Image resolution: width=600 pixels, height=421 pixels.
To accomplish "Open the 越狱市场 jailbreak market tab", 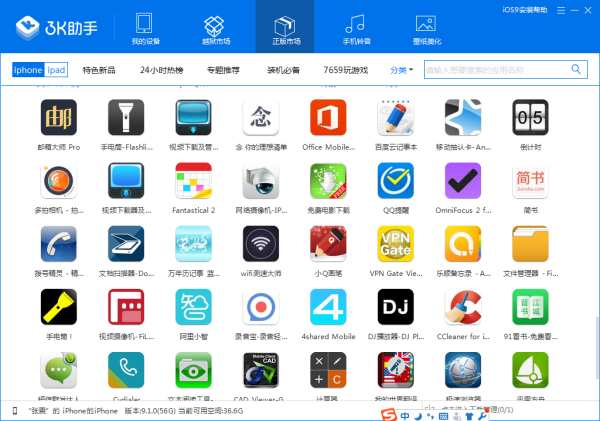I will [x=215, y=29].
